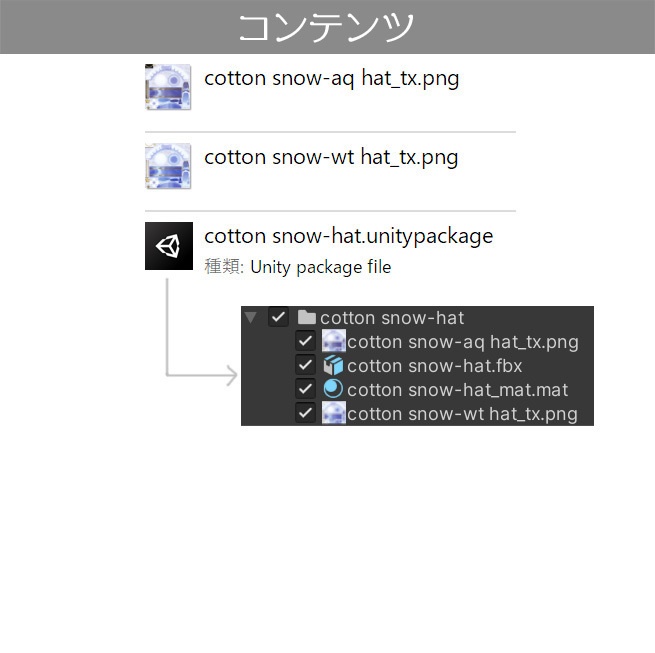Open the cotton snow-aq hat_tx.png file name
This screenshot has width=655, height=653.
(331, 78)
